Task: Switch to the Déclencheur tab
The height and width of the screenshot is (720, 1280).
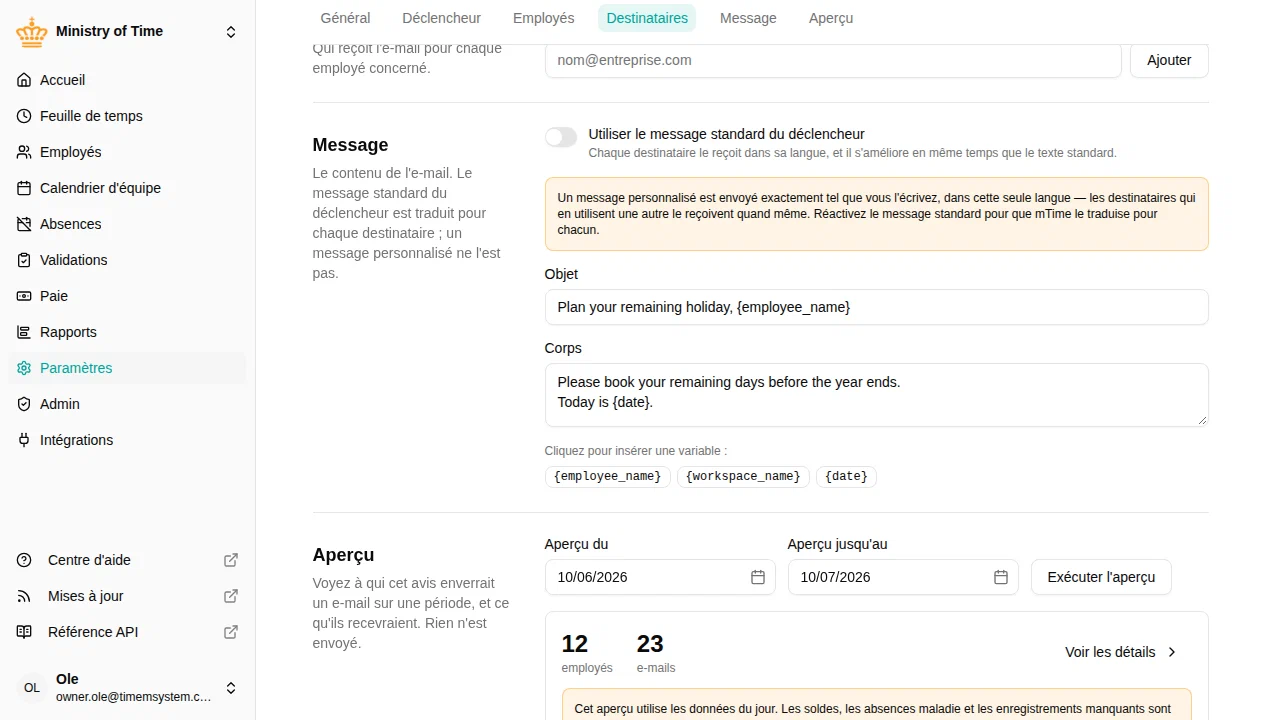Action: (441, 18)
